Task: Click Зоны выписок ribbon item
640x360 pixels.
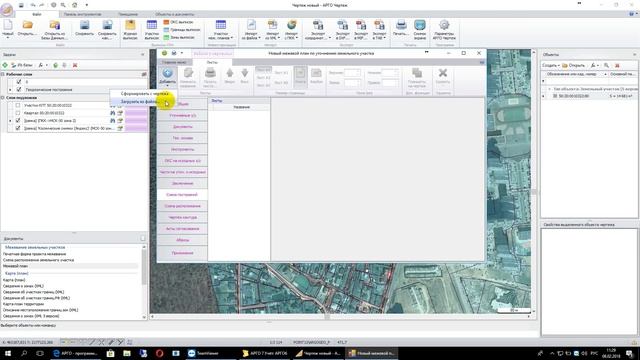Action: (x=179, y=37)
